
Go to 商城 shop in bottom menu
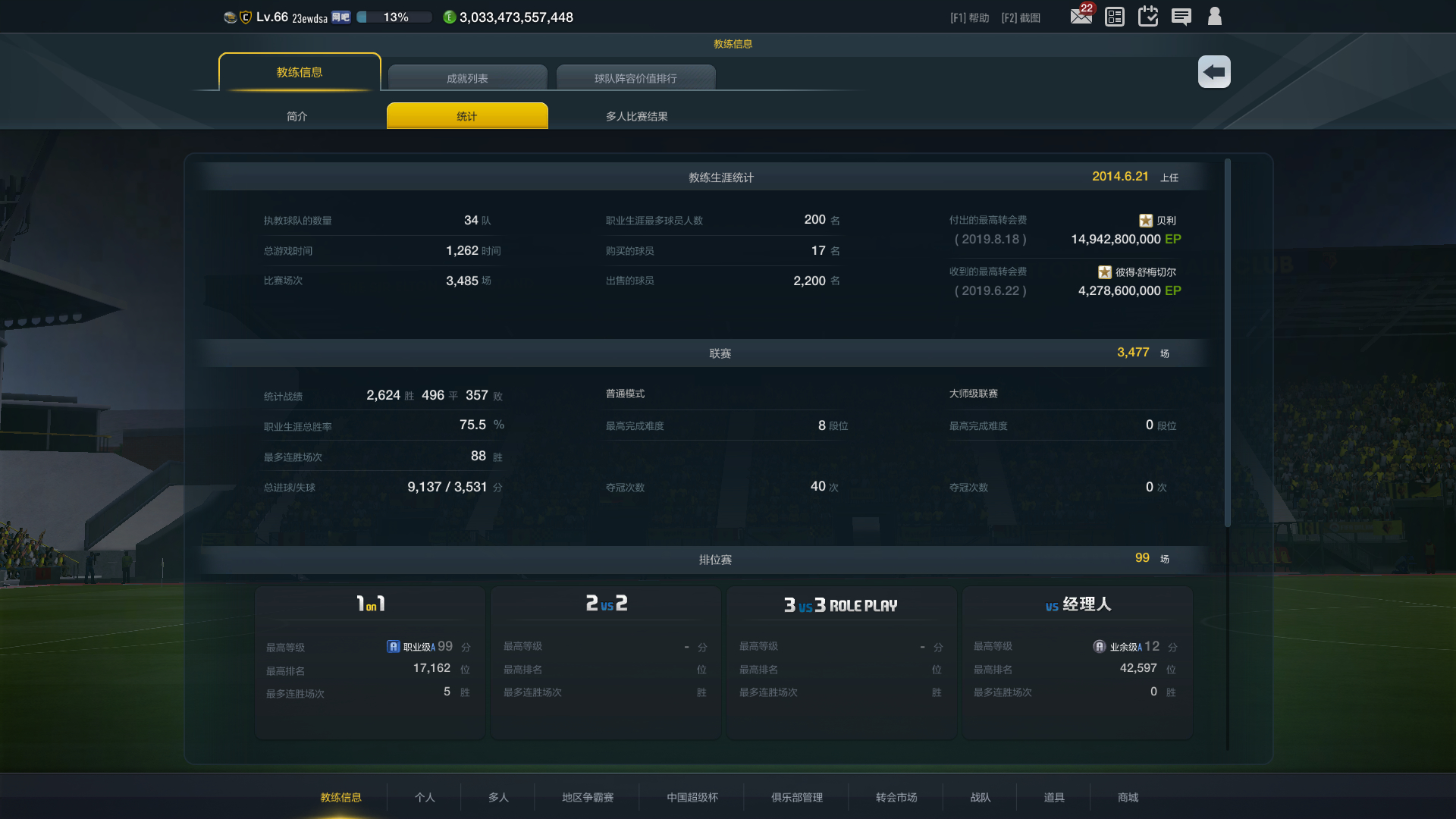click(1128, 797)
